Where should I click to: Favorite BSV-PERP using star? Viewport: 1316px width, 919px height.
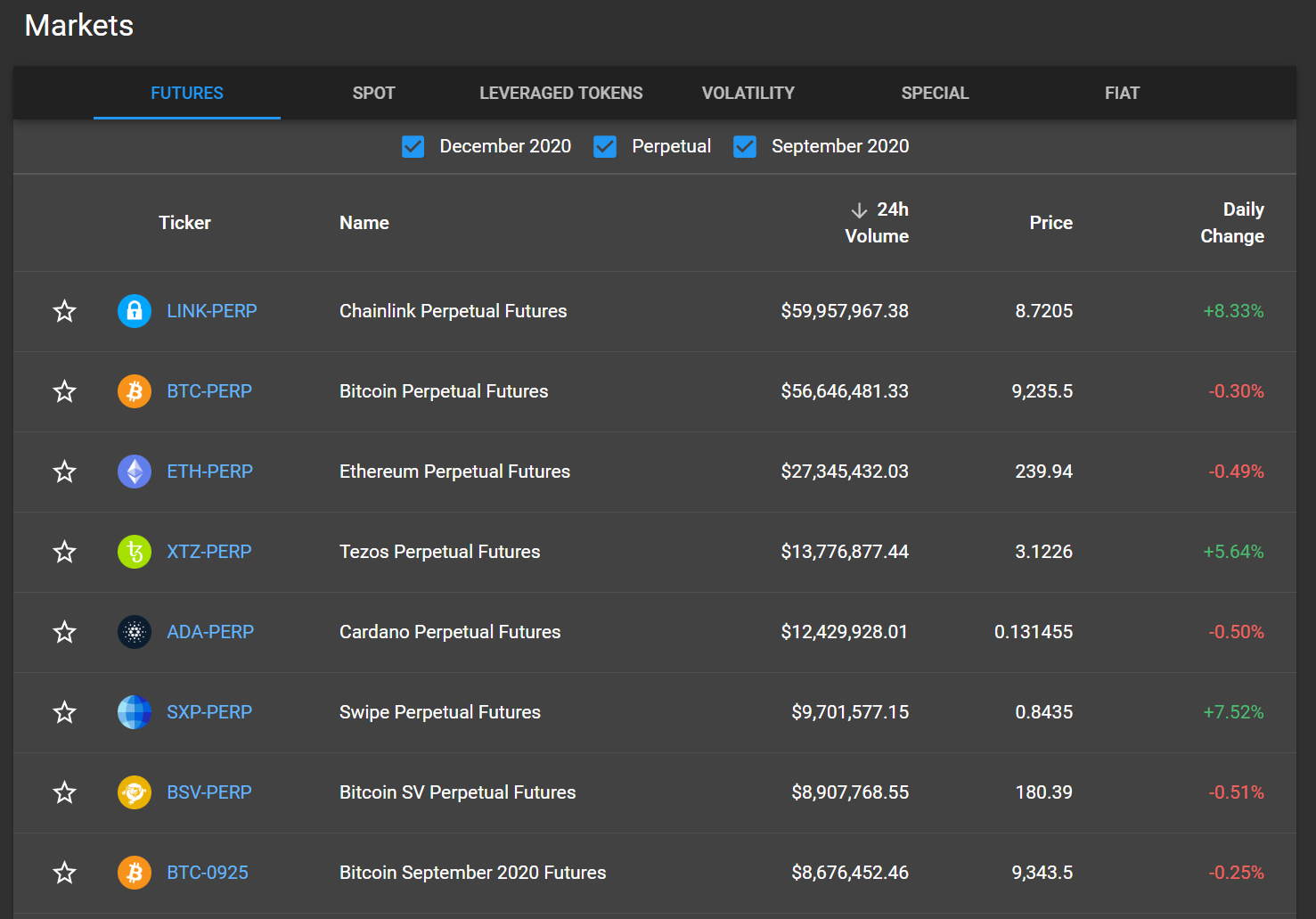click(64, 792)
